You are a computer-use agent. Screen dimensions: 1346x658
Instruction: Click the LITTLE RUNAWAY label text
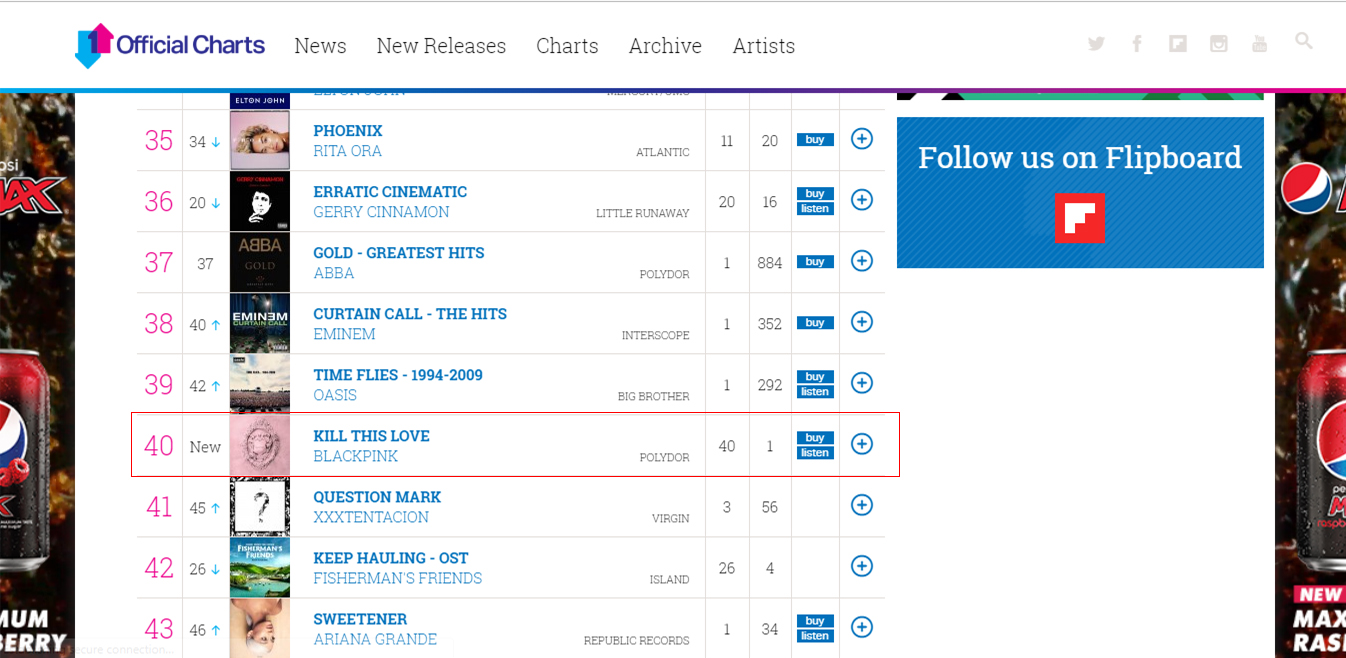643,213
